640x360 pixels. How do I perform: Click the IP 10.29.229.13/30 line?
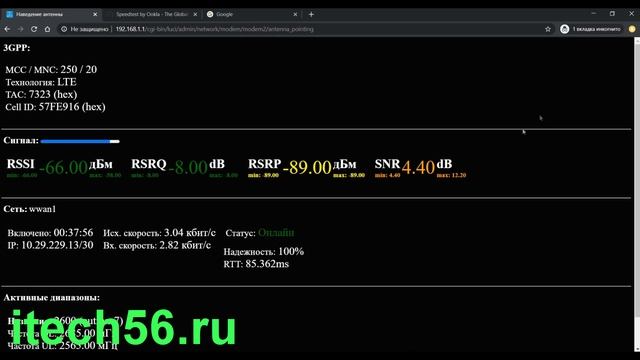click(x=50, y=245)
